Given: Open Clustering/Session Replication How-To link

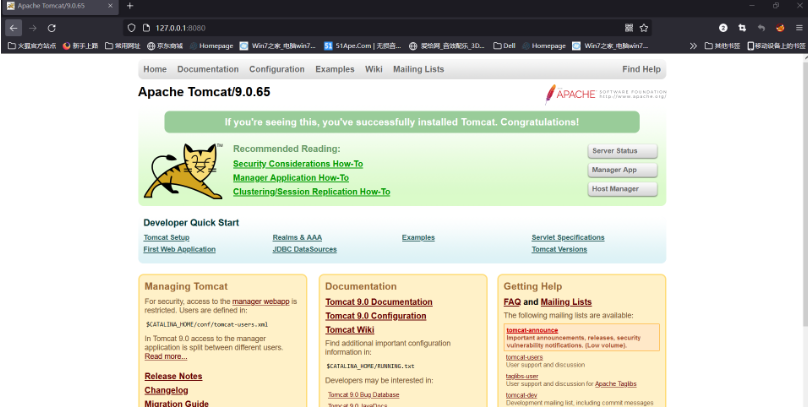Looking at the screenshot, I should tap(311, 192).
